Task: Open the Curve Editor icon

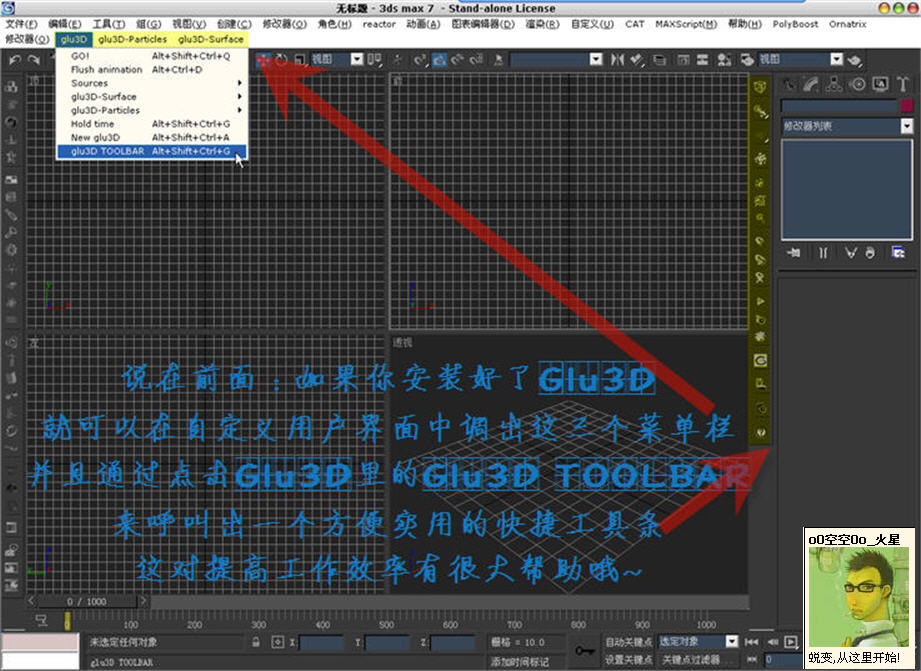Action: pyautogui.click(x=683, y=60)
